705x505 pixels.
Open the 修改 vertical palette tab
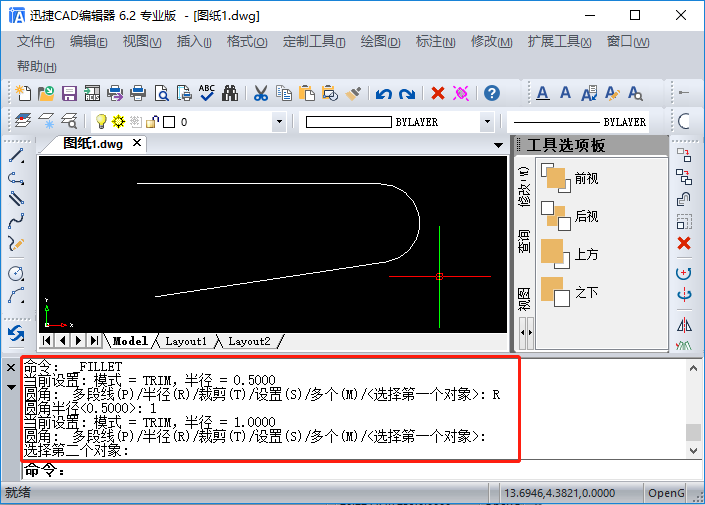point(524,187)
